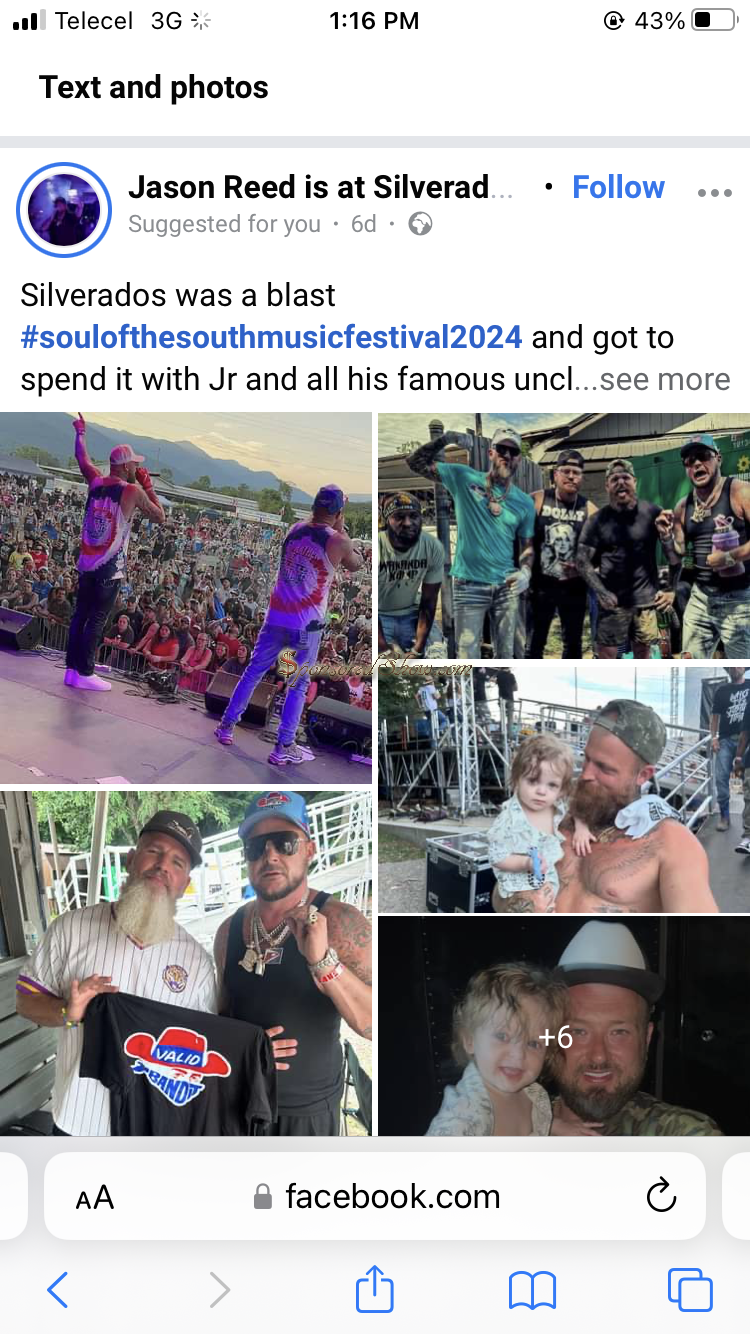Image resolution: width=750 pixels, height=1334 pixels.
Task: Open the three-dot post options menu
Action: (714, 193)
